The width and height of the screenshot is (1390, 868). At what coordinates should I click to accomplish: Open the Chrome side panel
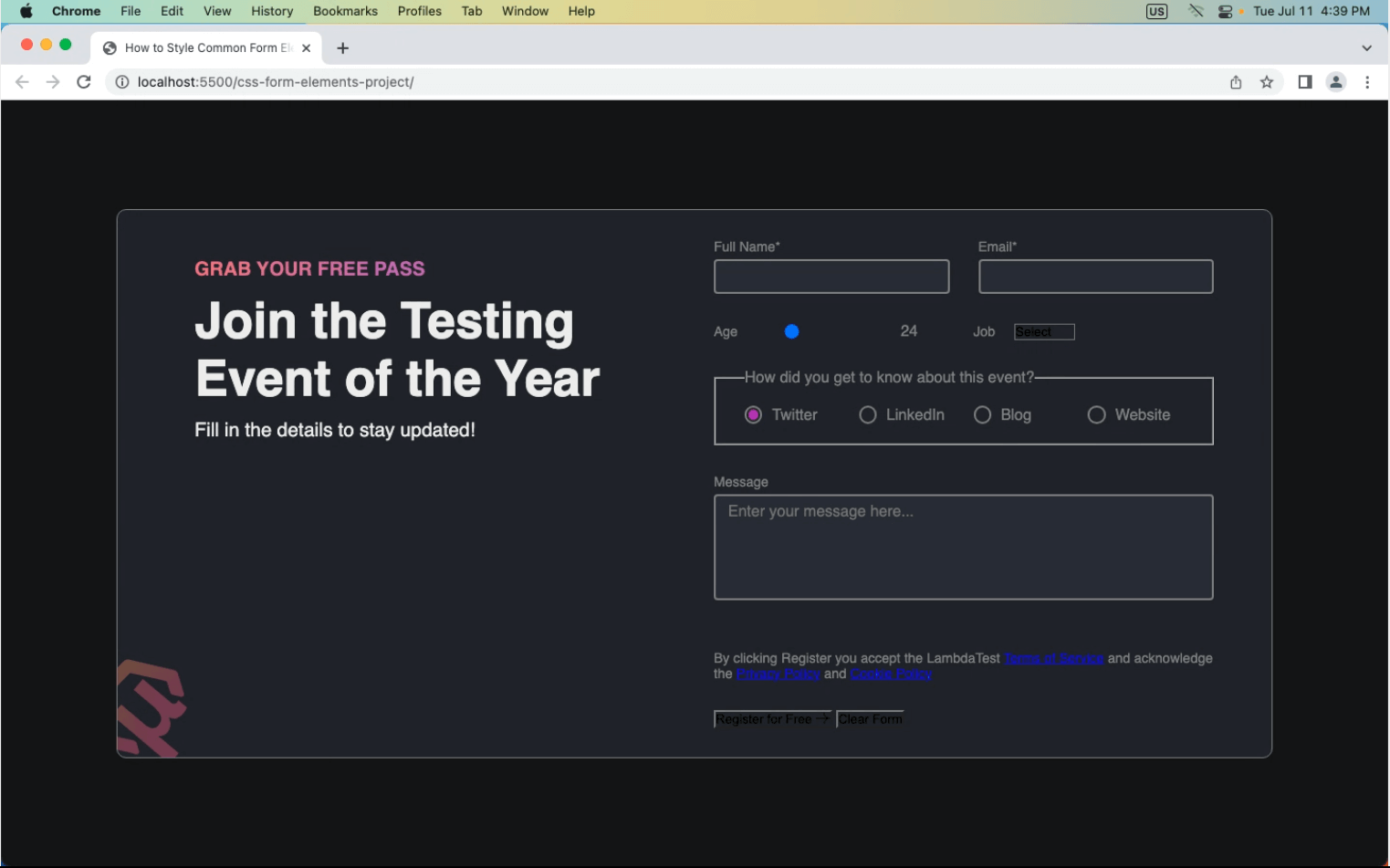(1305, 82)
